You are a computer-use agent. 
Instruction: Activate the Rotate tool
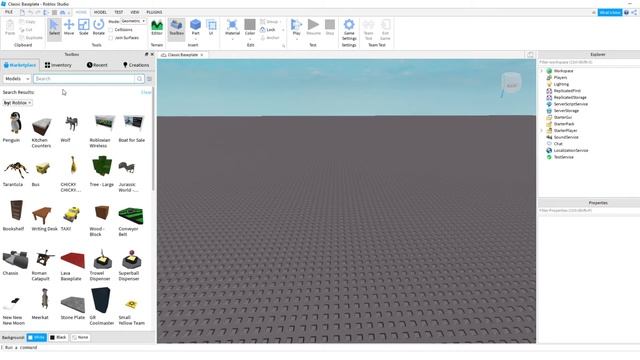(98, 27)
